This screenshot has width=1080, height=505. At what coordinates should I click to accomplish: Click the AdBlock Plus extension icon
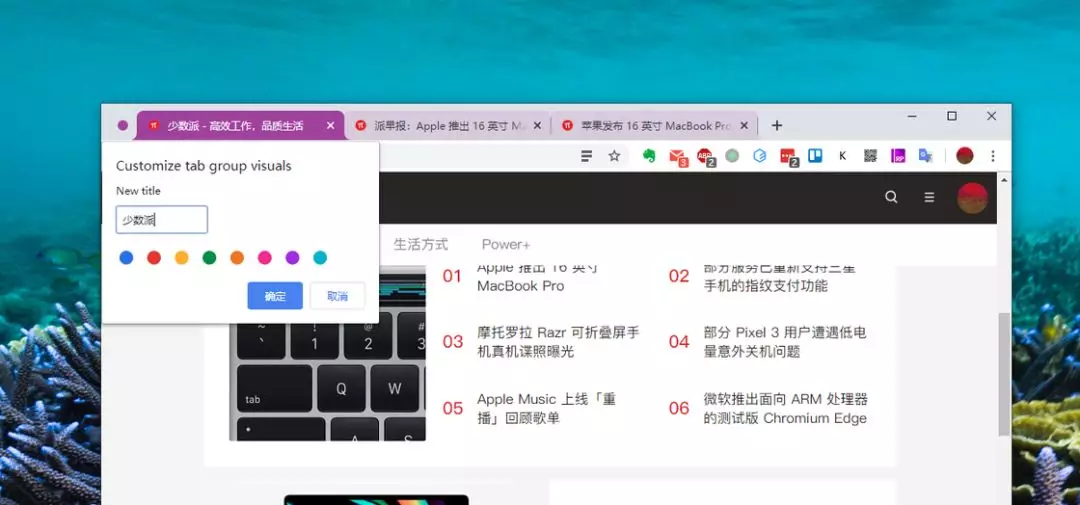pos(705,156)
